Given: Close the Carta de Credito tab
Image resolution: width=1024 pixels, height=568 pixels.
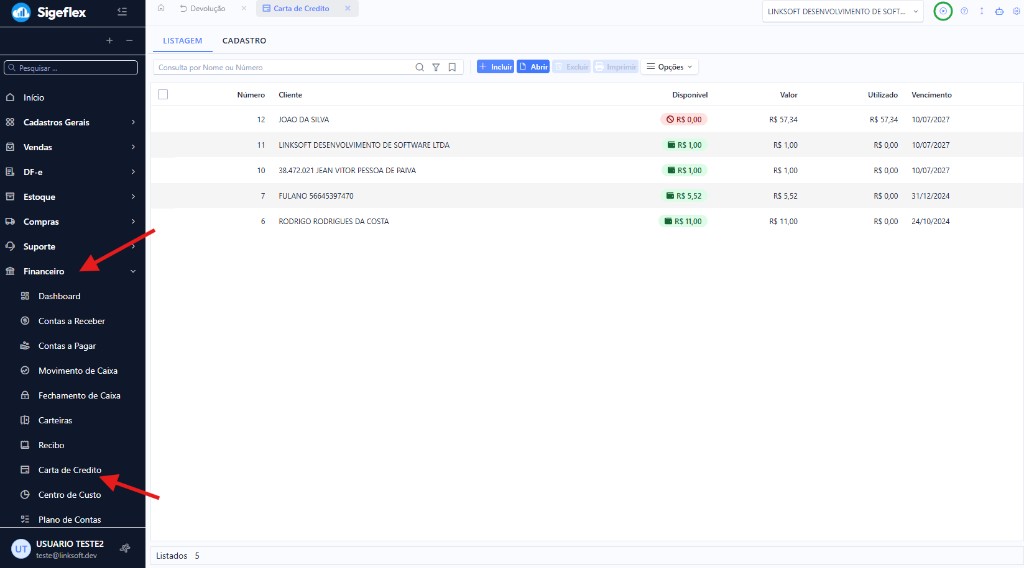Looking at the screenshot, I should coord(347,8).
